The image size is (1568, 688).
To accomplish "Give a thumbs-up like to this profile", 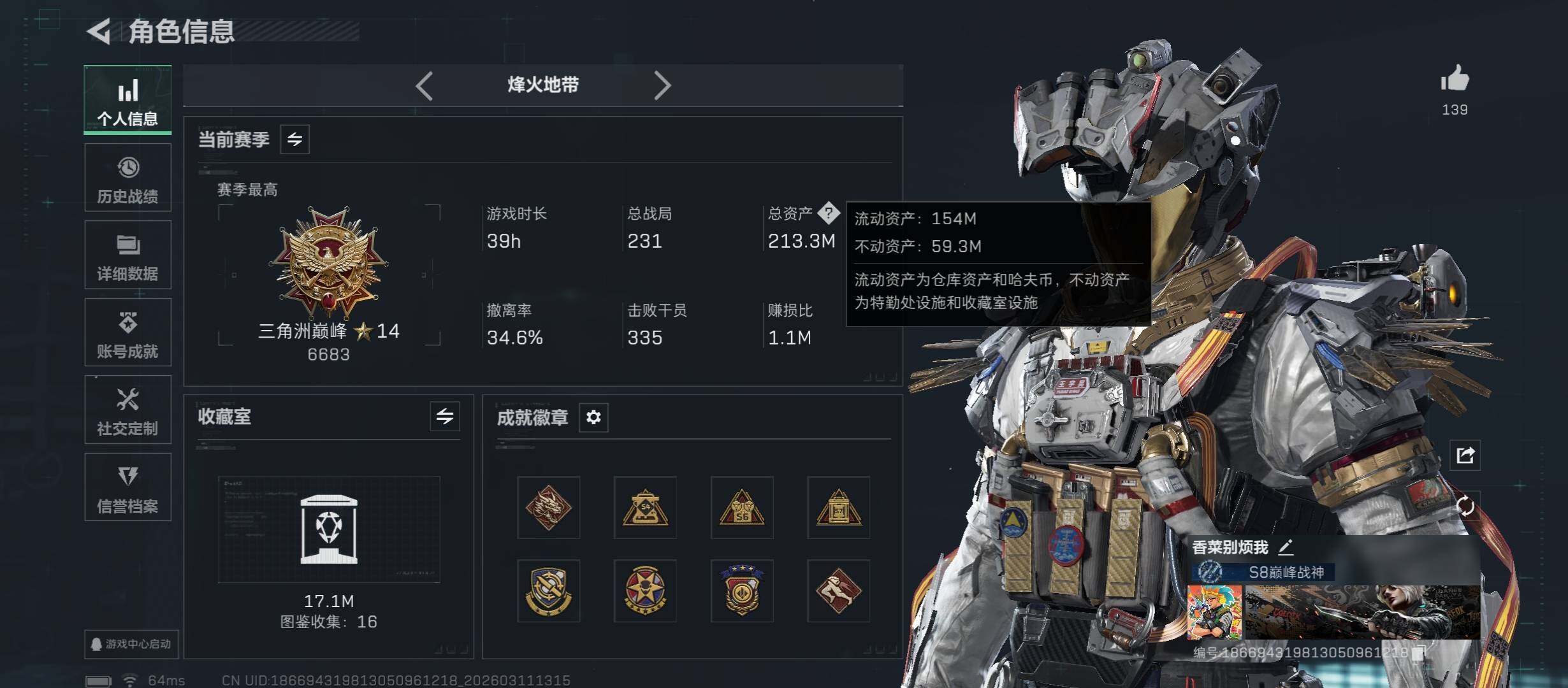I will pos(1455,79).
